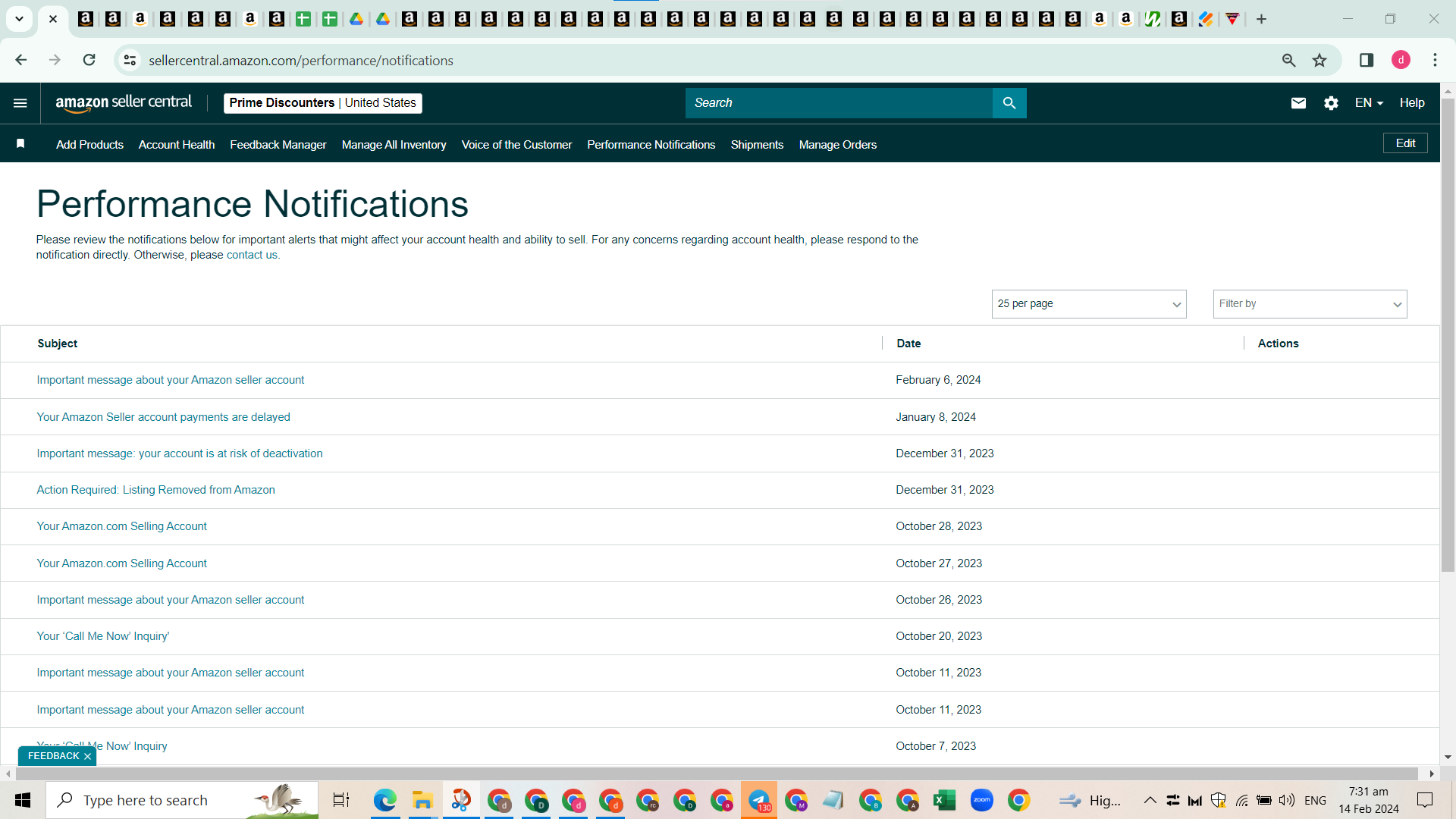The width and height of the screenshot is (1456, 819).
Task: View site information icon in the address bar
Action: 130,60
